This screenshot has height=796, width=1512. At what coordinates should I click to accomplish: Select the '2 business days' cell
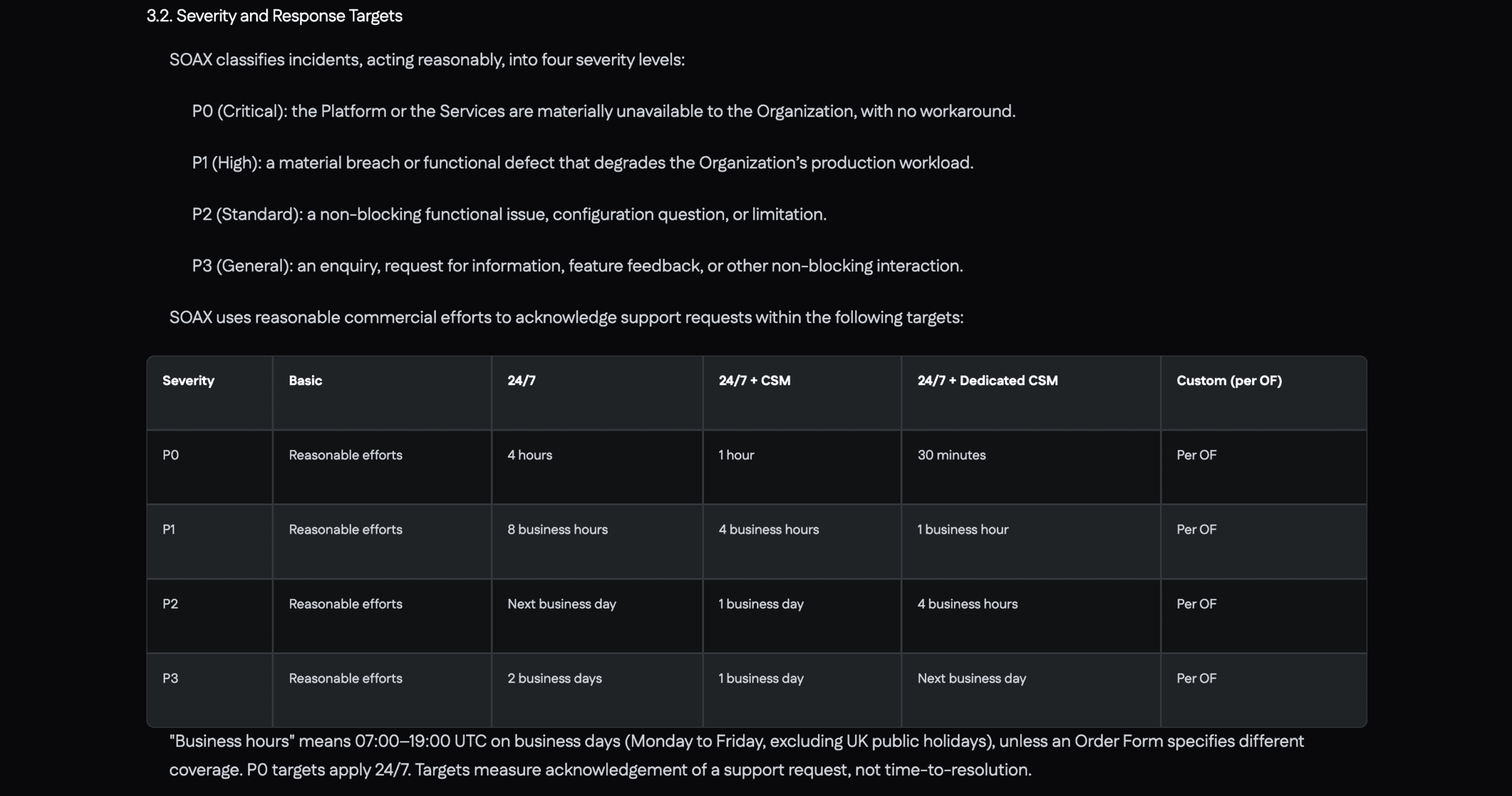click(x=555, y=678)
